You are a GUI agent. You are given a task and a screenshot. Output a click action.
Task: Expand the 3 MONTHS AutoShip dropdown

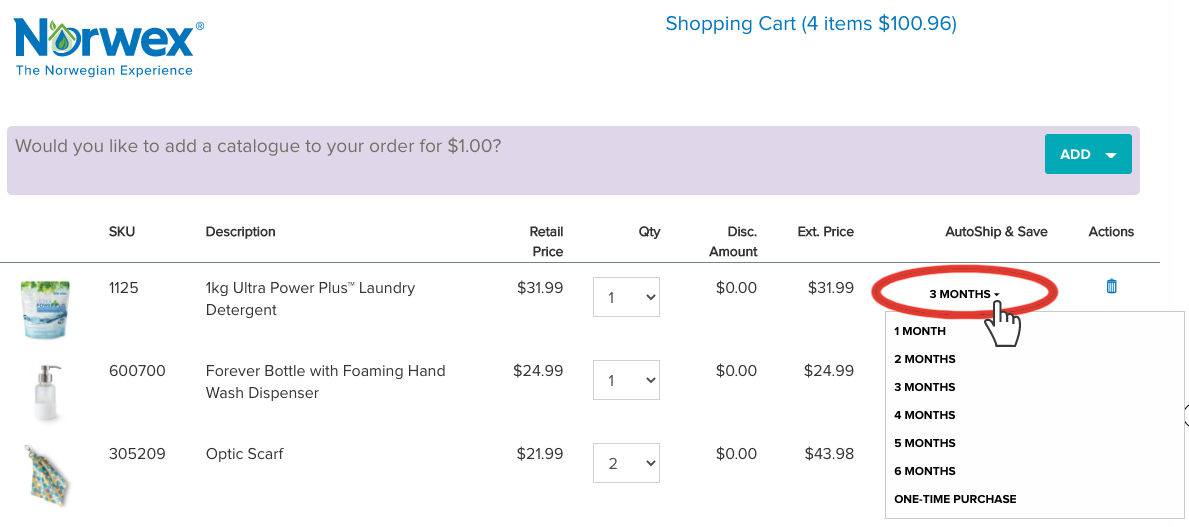pos(964,294)
